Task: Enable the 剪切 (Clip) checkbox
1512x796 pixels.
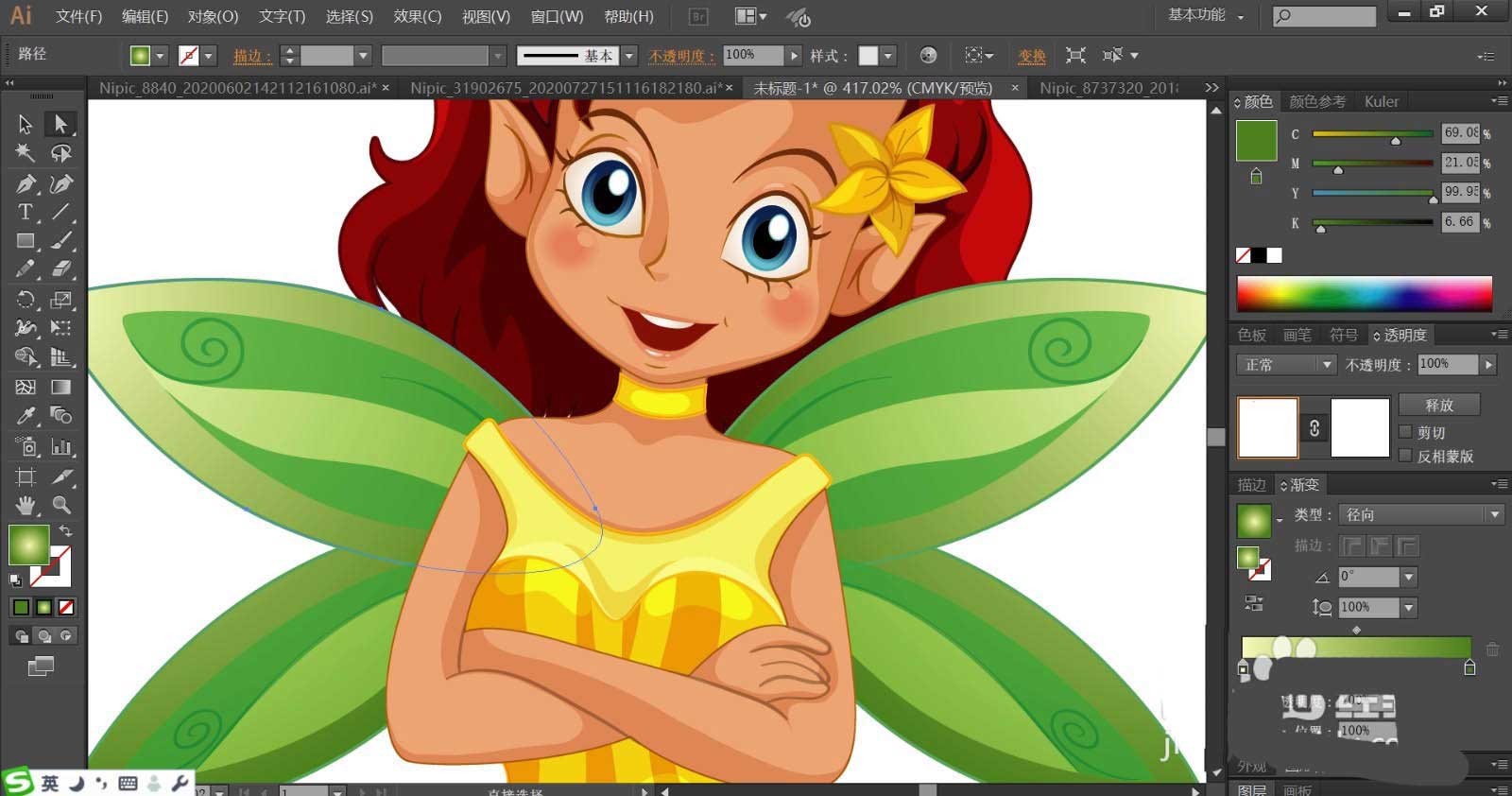Action: tap(1405, 432)
